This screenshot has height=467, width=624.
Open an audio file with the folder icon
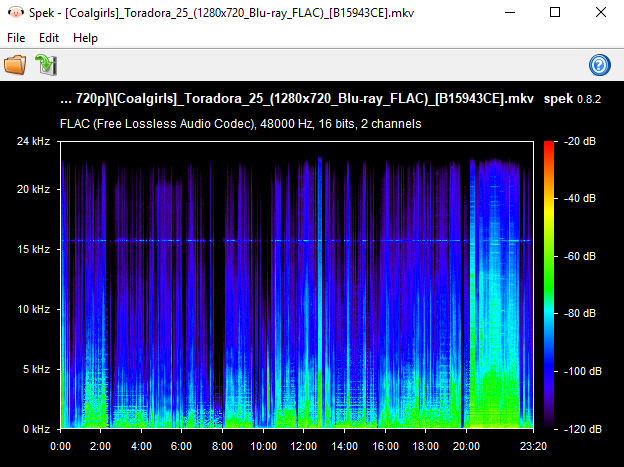[x=15, y=65]
